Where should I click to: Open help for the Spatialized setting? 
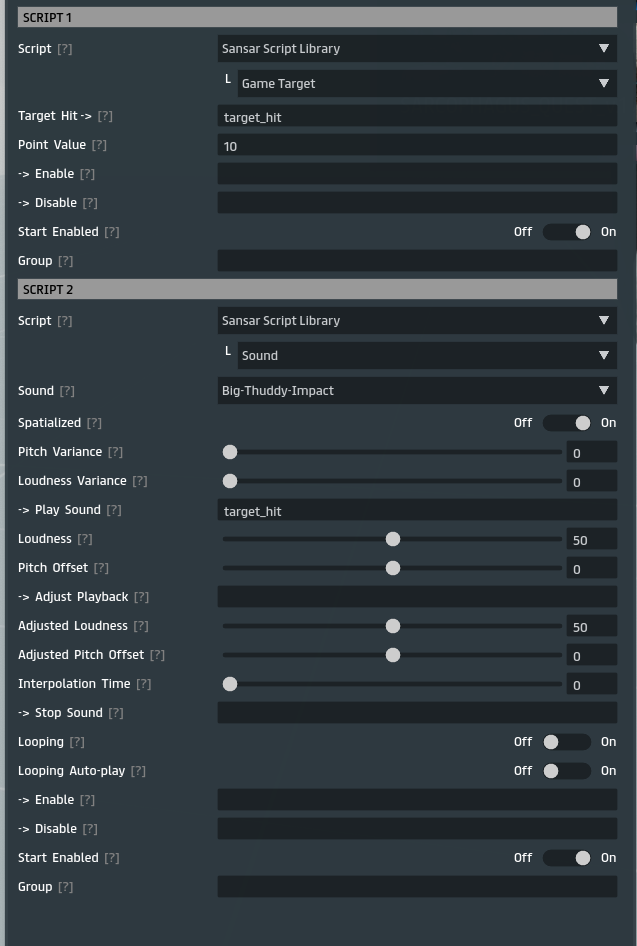[94, 423]
